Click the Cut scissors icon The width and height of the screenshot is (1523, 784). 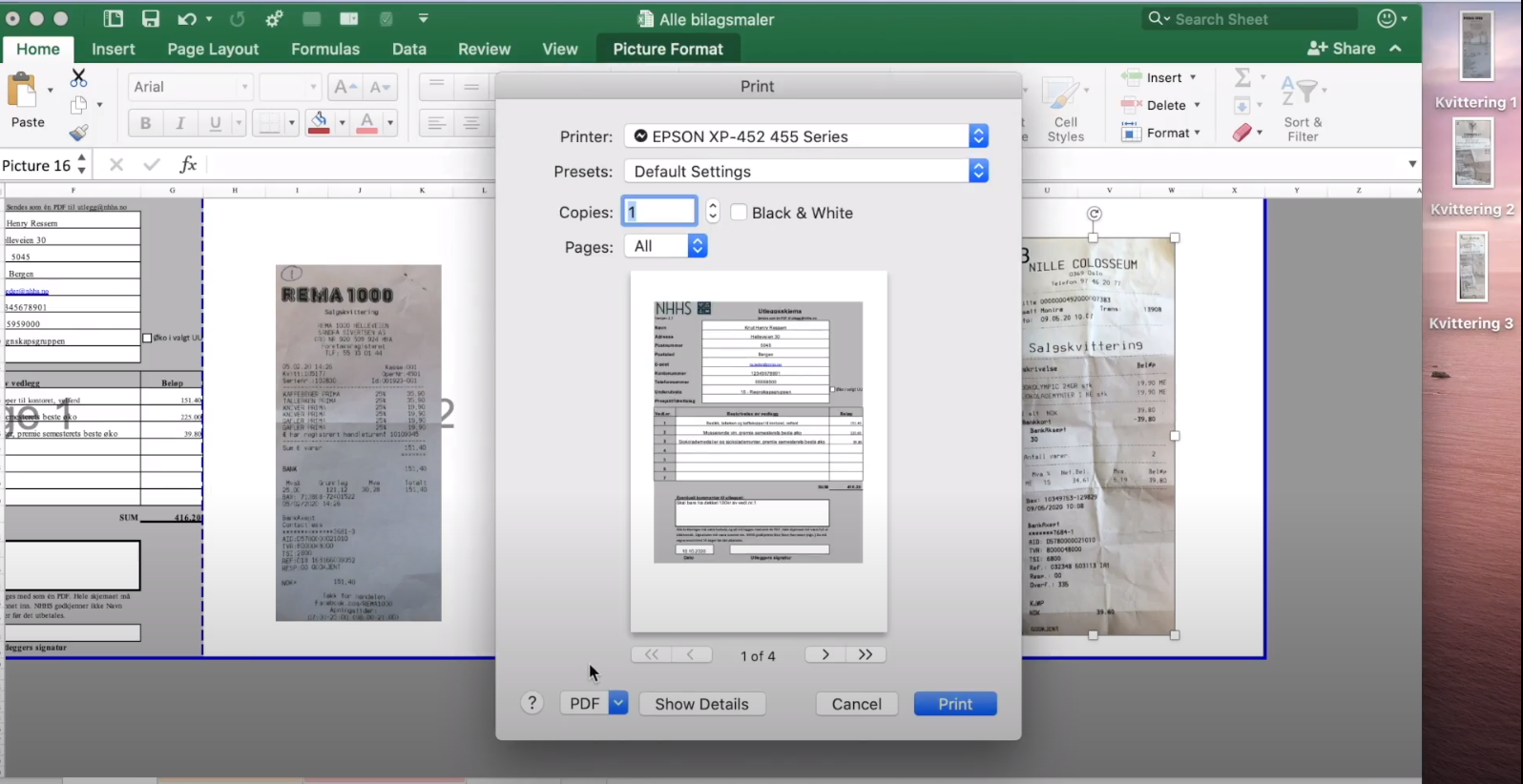pyautogui.click(x=78, y=78)
